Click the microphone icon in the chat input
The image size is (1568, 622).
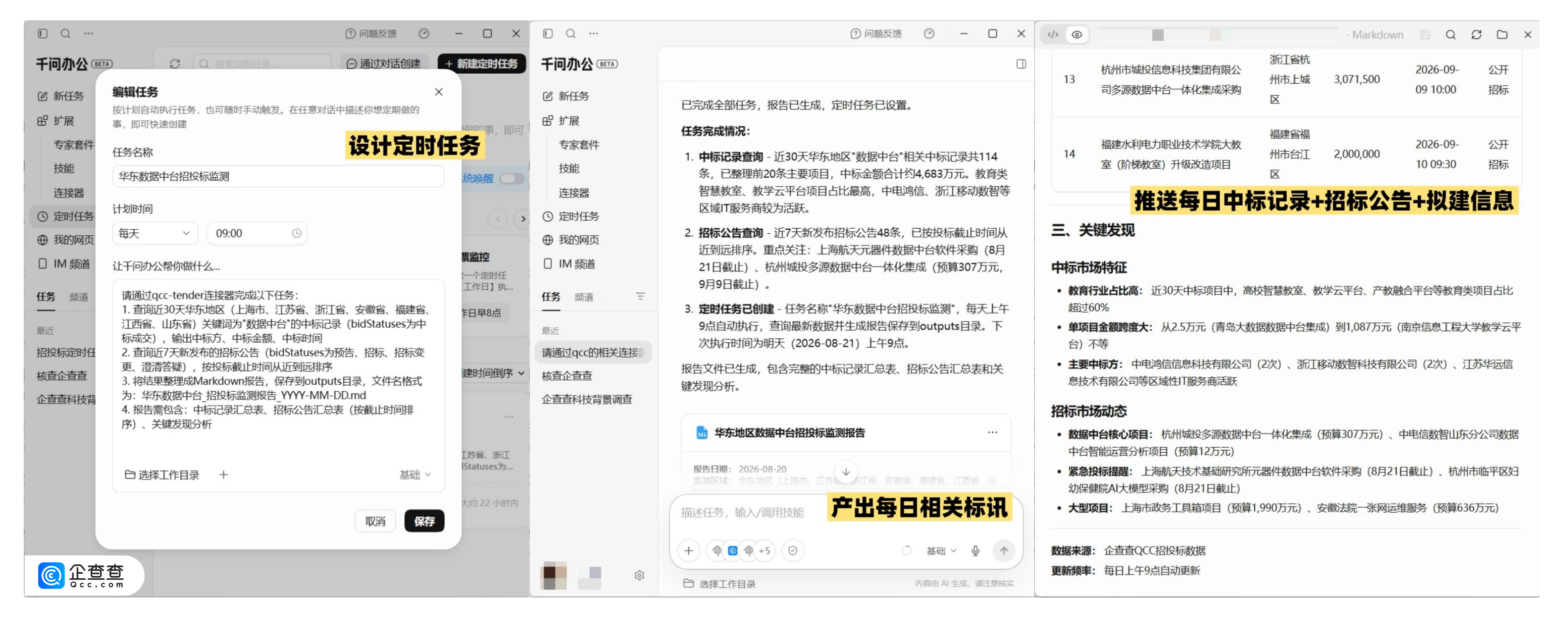point(975,551)
